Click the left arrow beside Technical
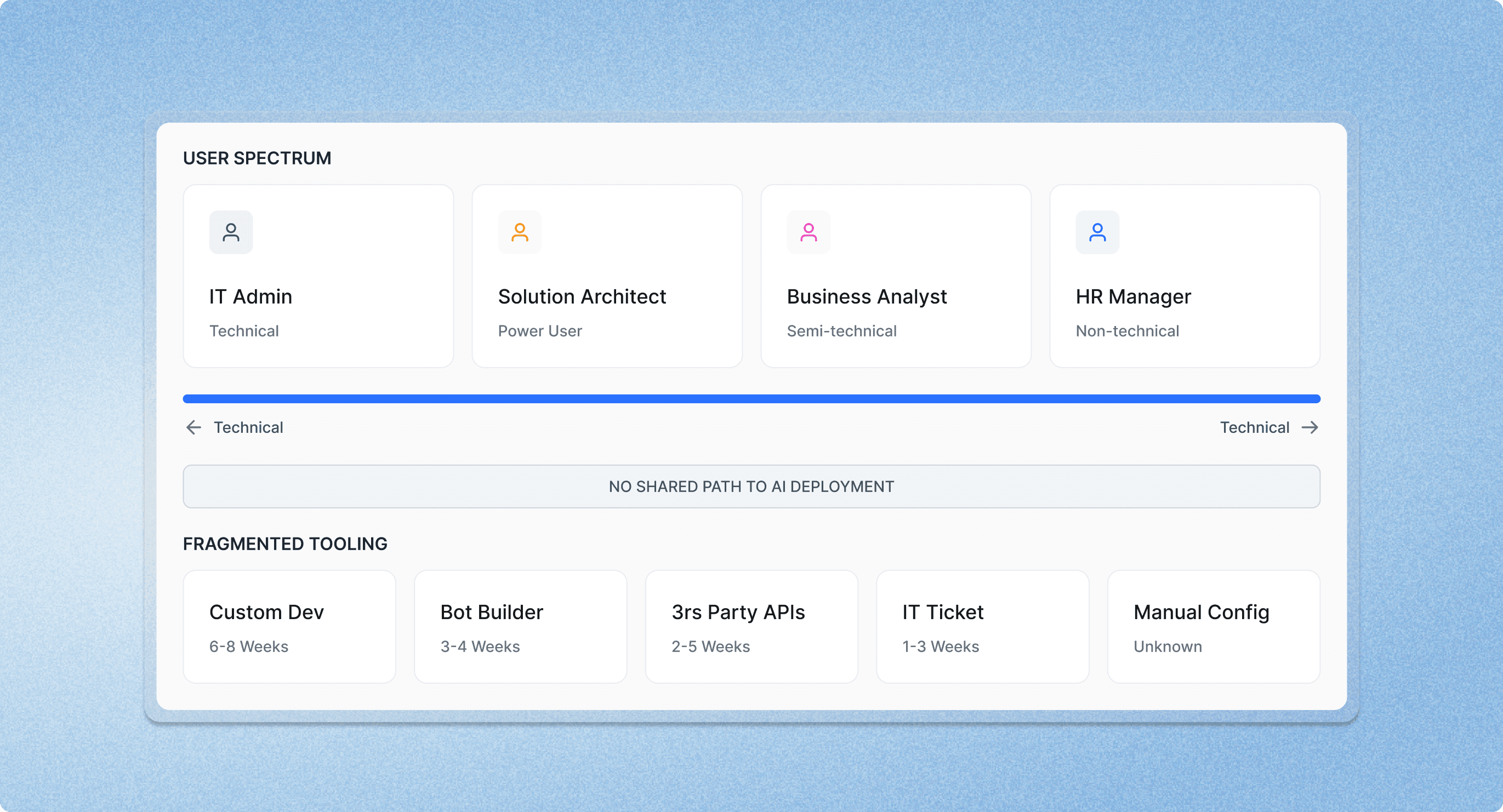 tap(193, 427)
